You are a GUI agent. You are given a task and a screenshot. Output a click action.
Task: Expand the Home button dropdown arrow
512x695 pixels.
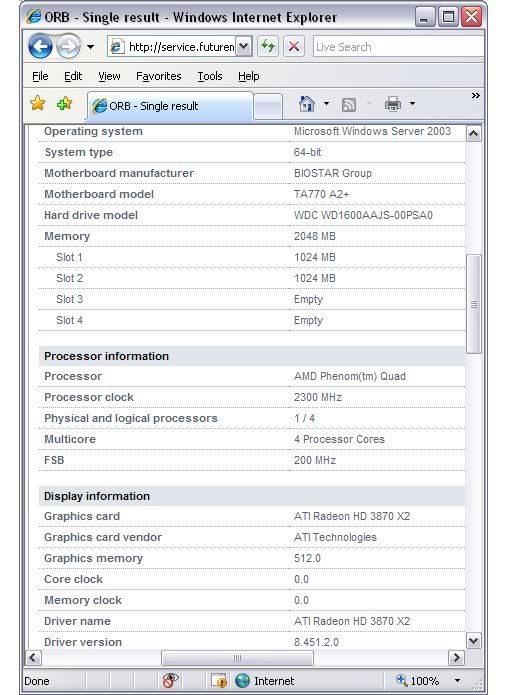(326, 104)
